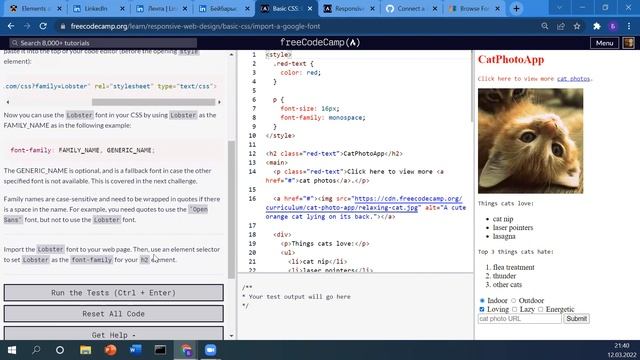
Task: Select the Indoor radio button
Action: click(482, 300)
